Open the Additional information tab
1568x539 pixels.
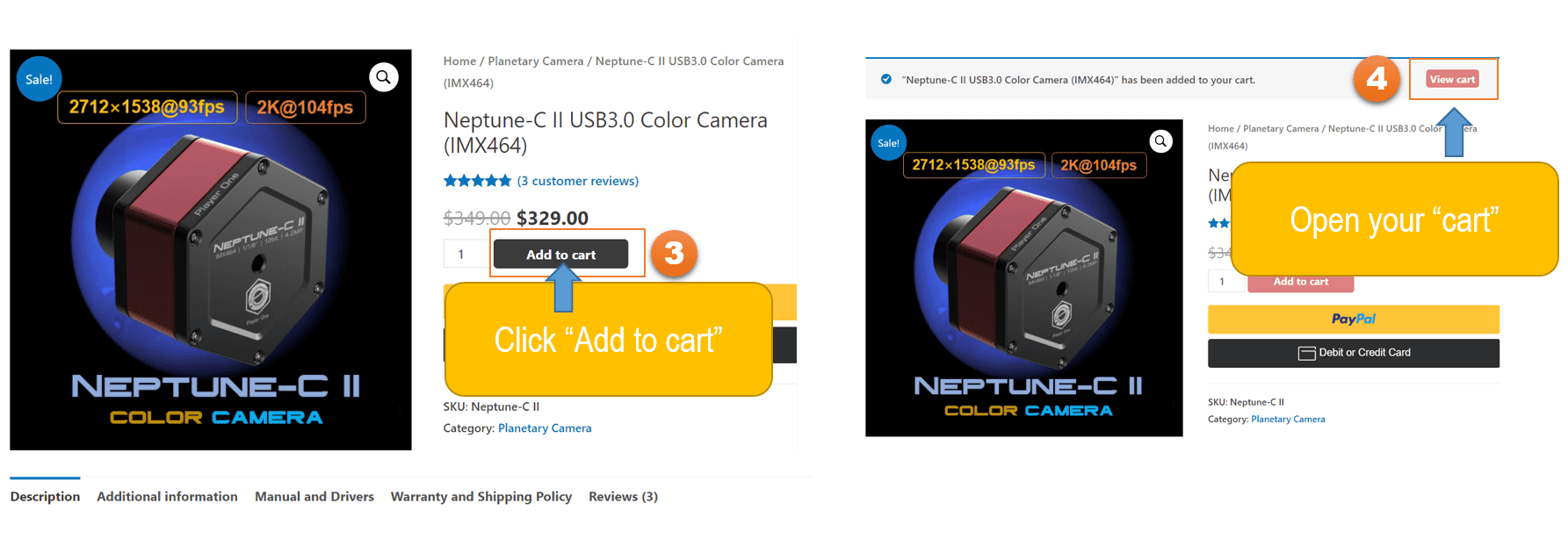point(166,496)
